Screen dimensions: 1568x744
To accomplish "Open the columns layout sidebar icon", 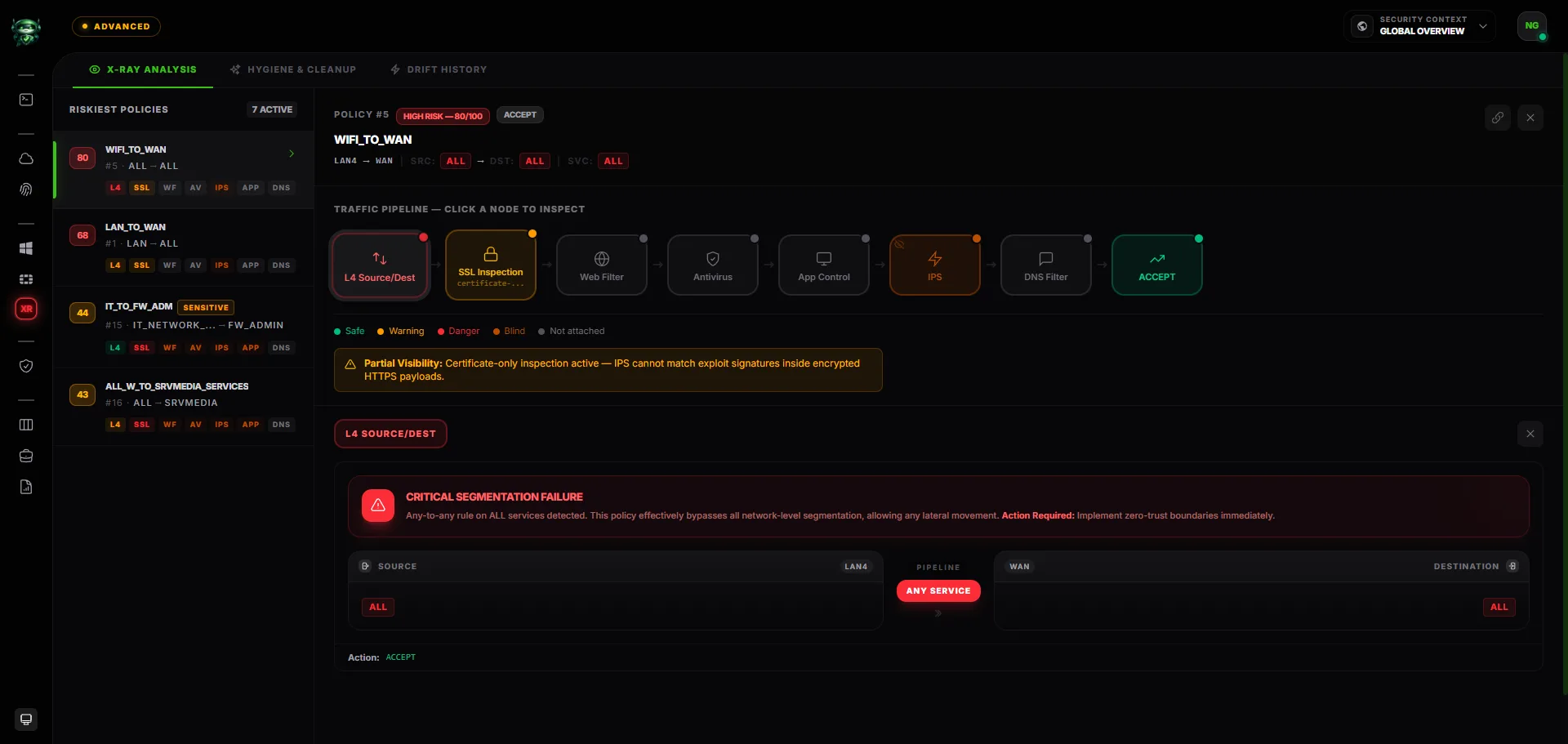I will pyautogui.click(x=26, y=425).
